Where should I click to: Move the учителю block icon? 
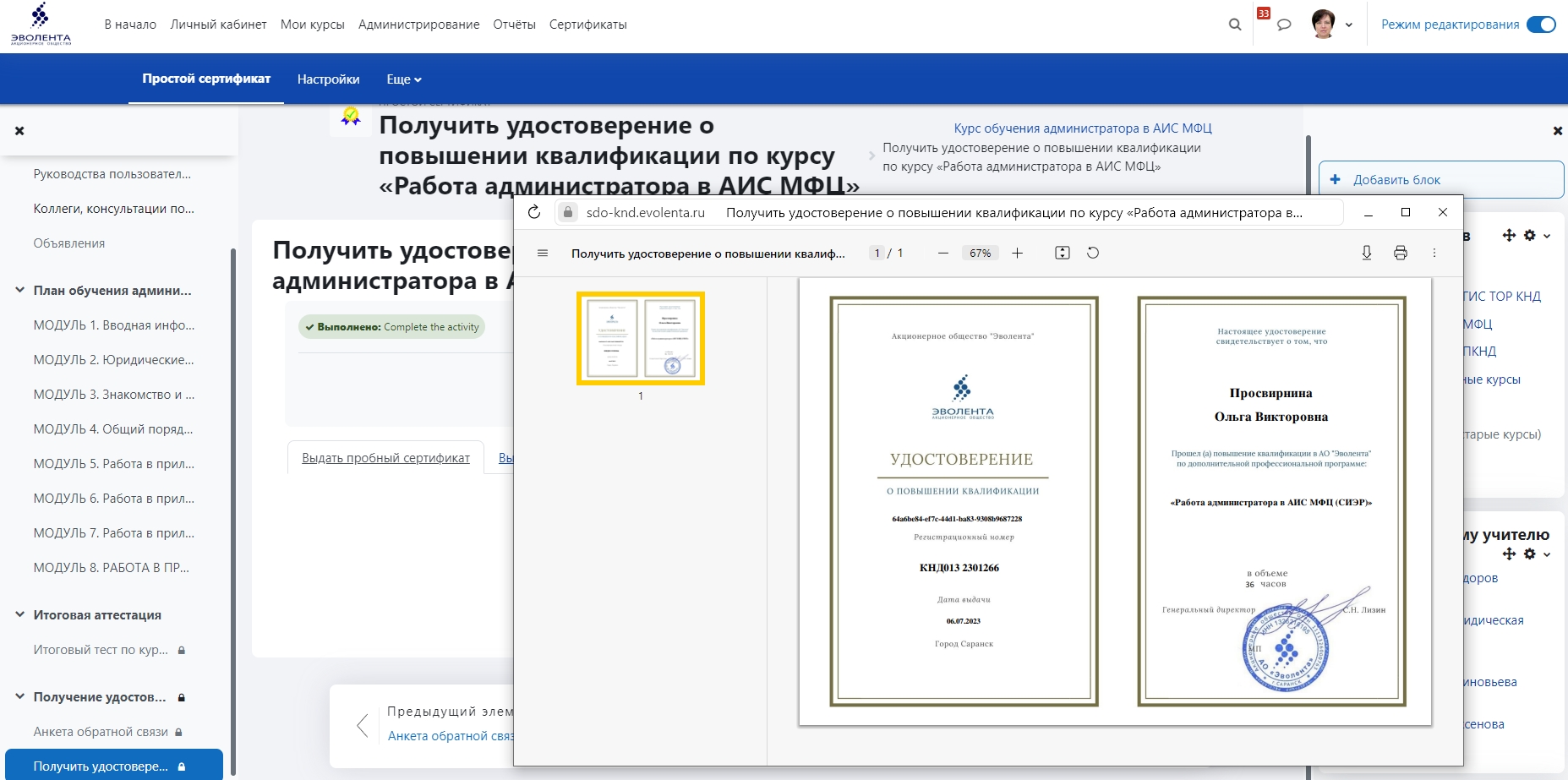click(x=1509, y=554)
